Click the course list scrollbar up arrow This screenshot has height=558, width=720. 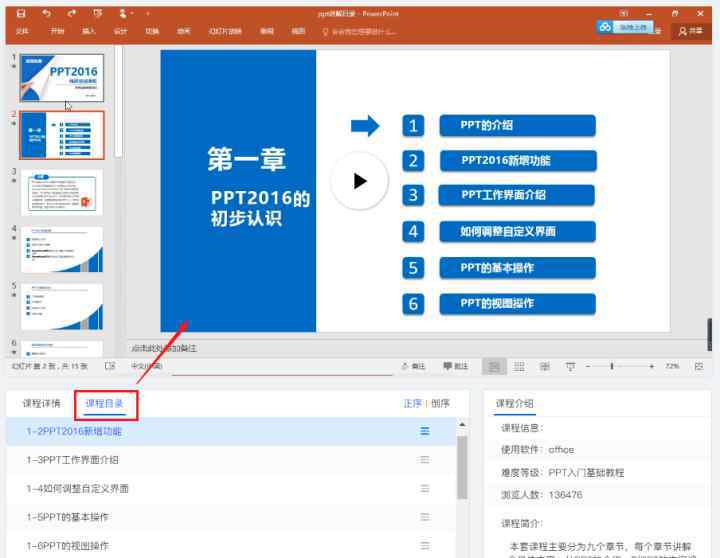462,425
